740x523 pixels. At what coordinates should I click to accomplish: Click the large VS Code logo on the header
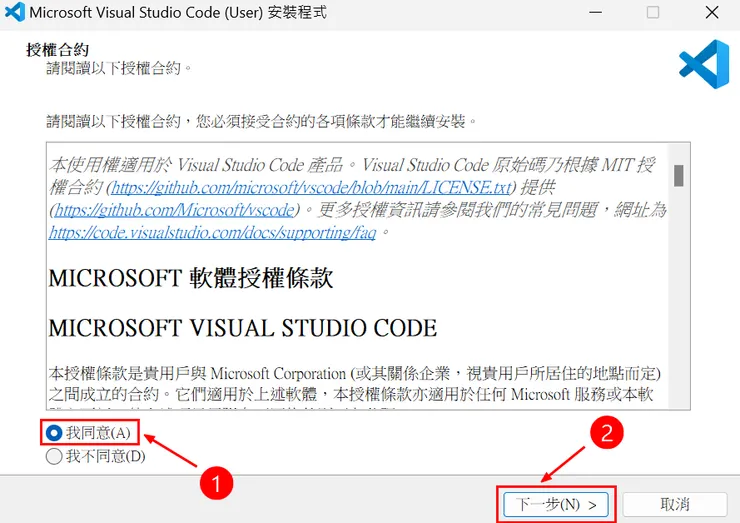click(x=704, y=64)
